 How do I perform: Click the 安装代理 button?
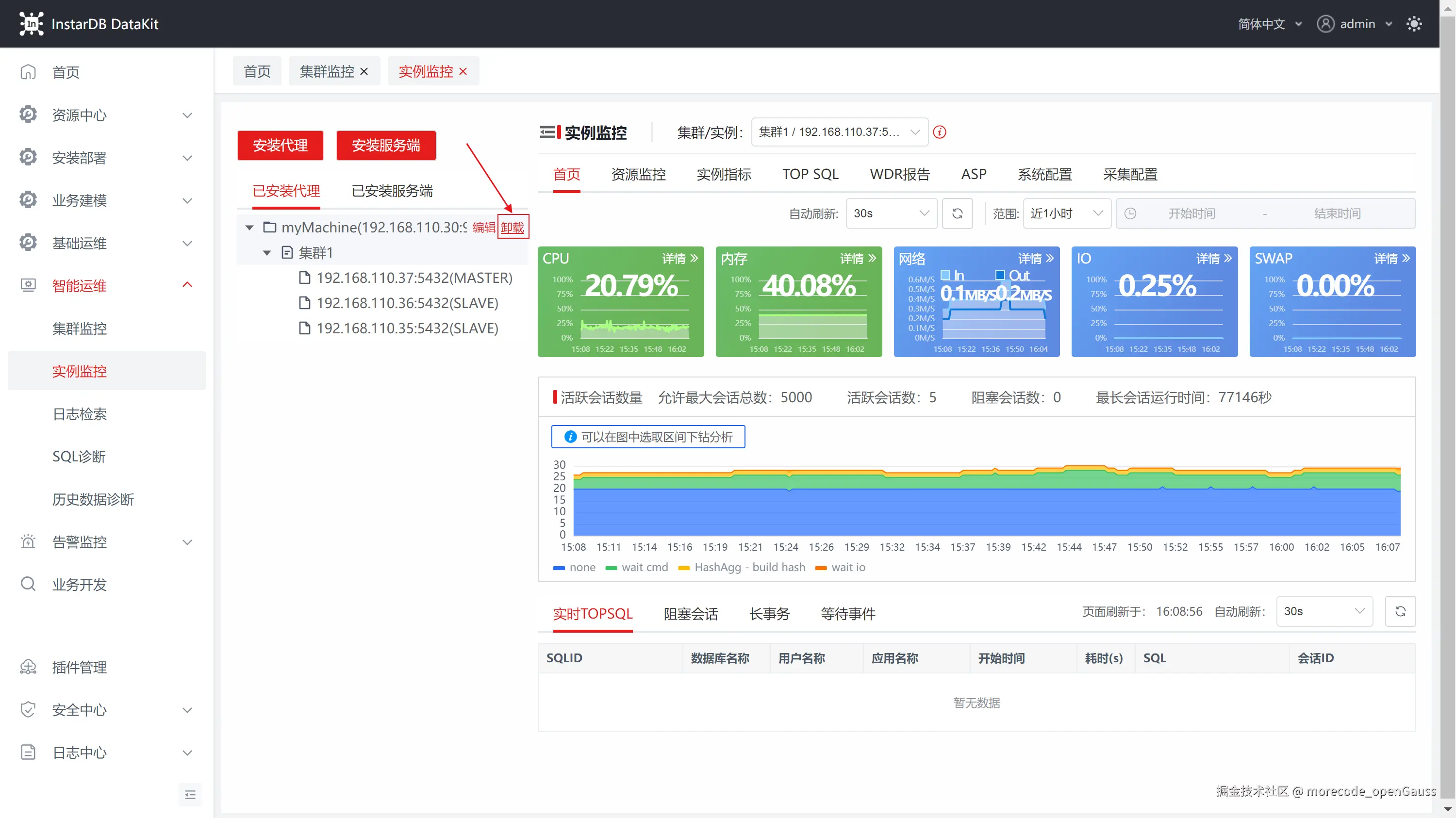click(x=280, y=146)
